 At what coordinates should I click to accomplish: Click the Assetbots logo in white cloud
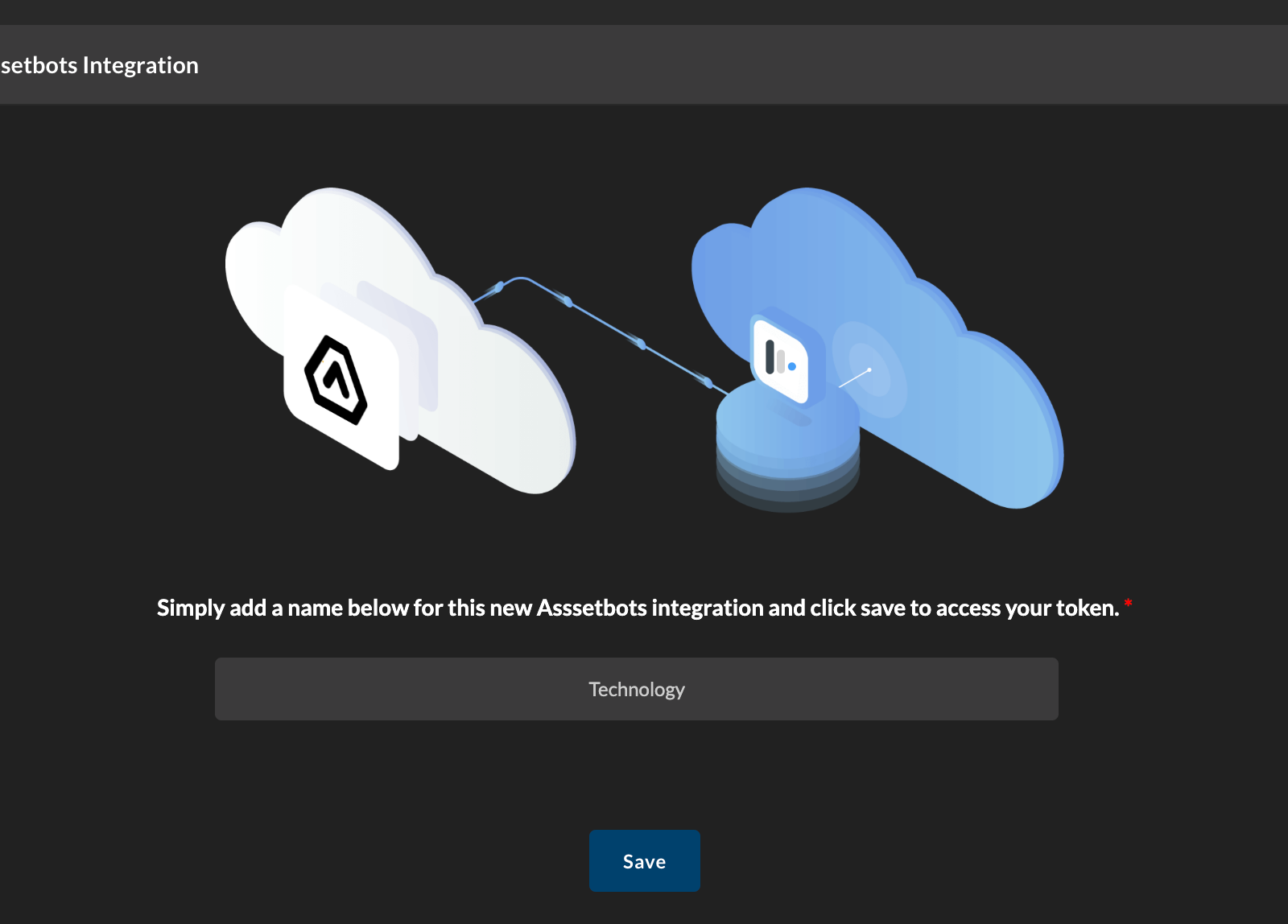point(336,380)
